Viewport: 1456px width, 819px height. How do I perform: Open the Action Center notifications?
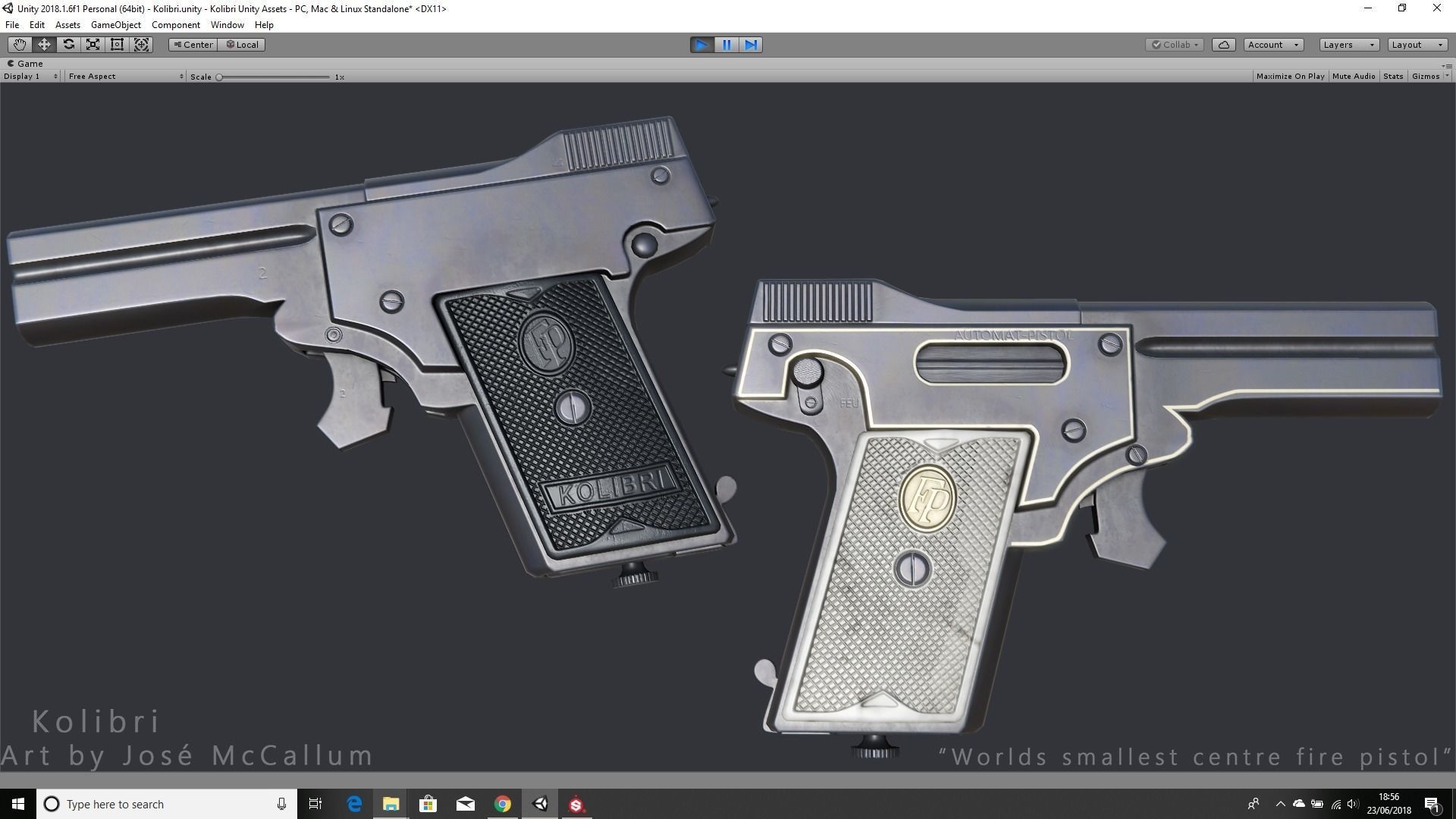tap(1432, 804)
